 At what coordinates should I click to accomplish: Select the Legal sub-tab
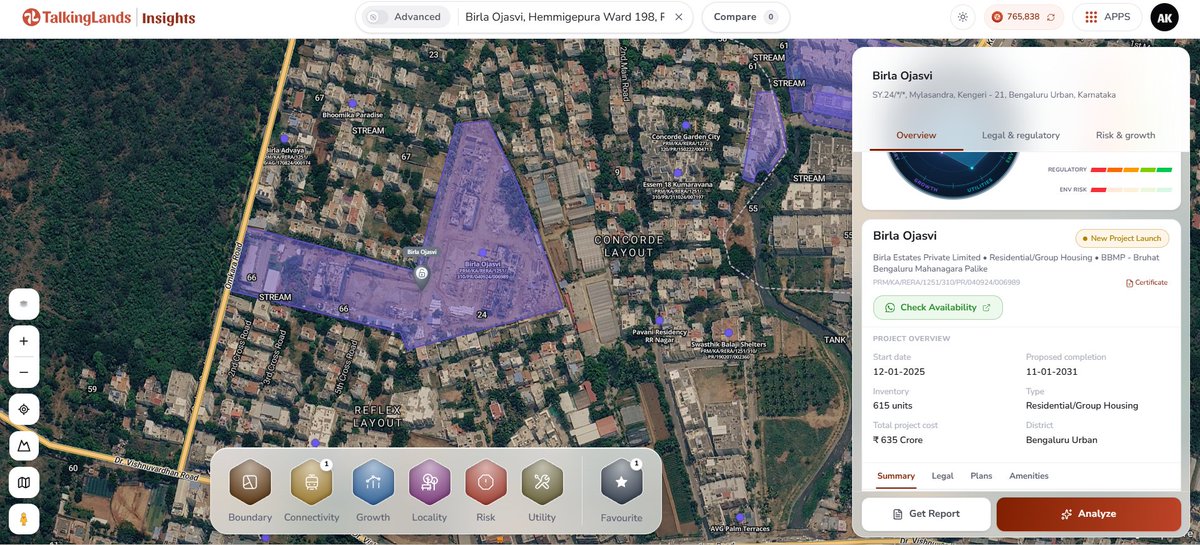[x=942, y=476]
